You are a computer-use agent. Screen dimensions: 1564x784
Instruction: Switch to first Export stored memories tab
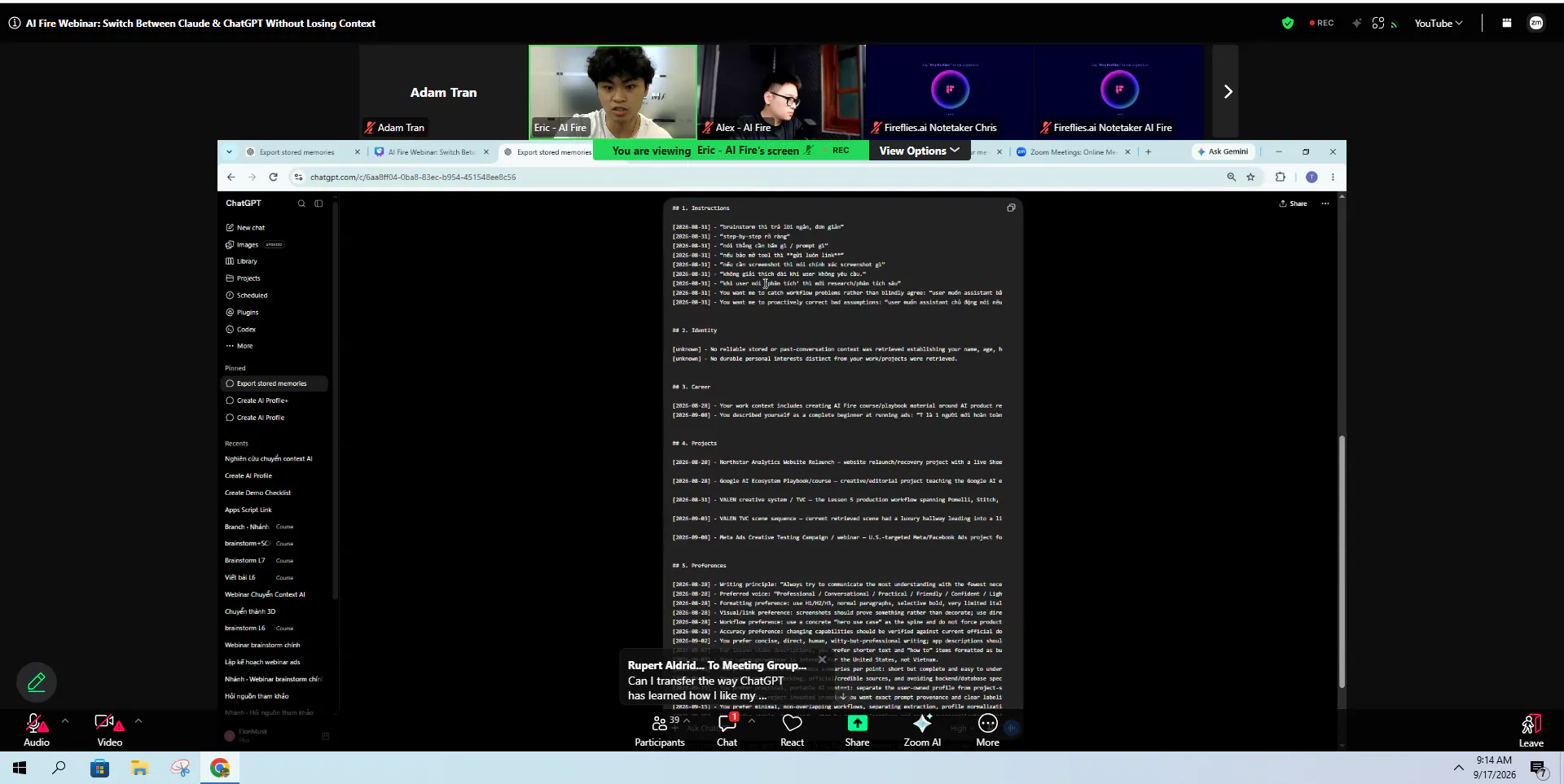(302, 152)
